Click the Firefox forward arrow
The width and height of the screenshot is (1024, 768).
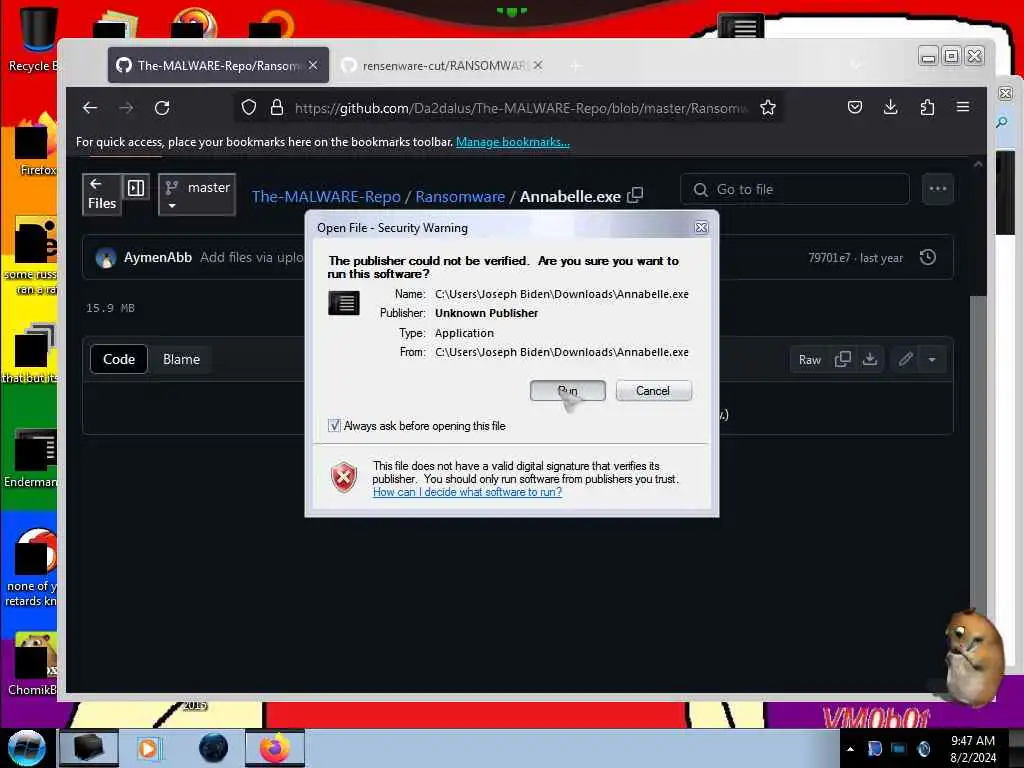pyautogui.click(x=126, y=108)
